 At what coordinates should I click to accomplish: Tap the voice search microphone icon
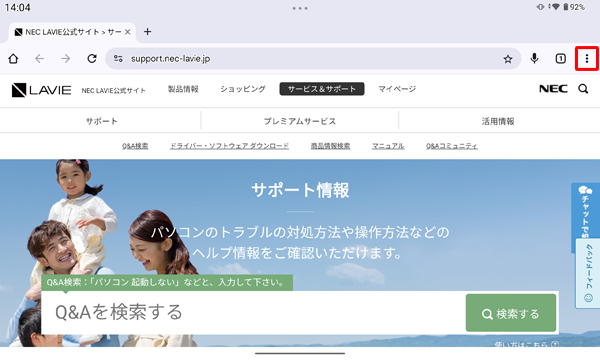[x=535, y=59]
